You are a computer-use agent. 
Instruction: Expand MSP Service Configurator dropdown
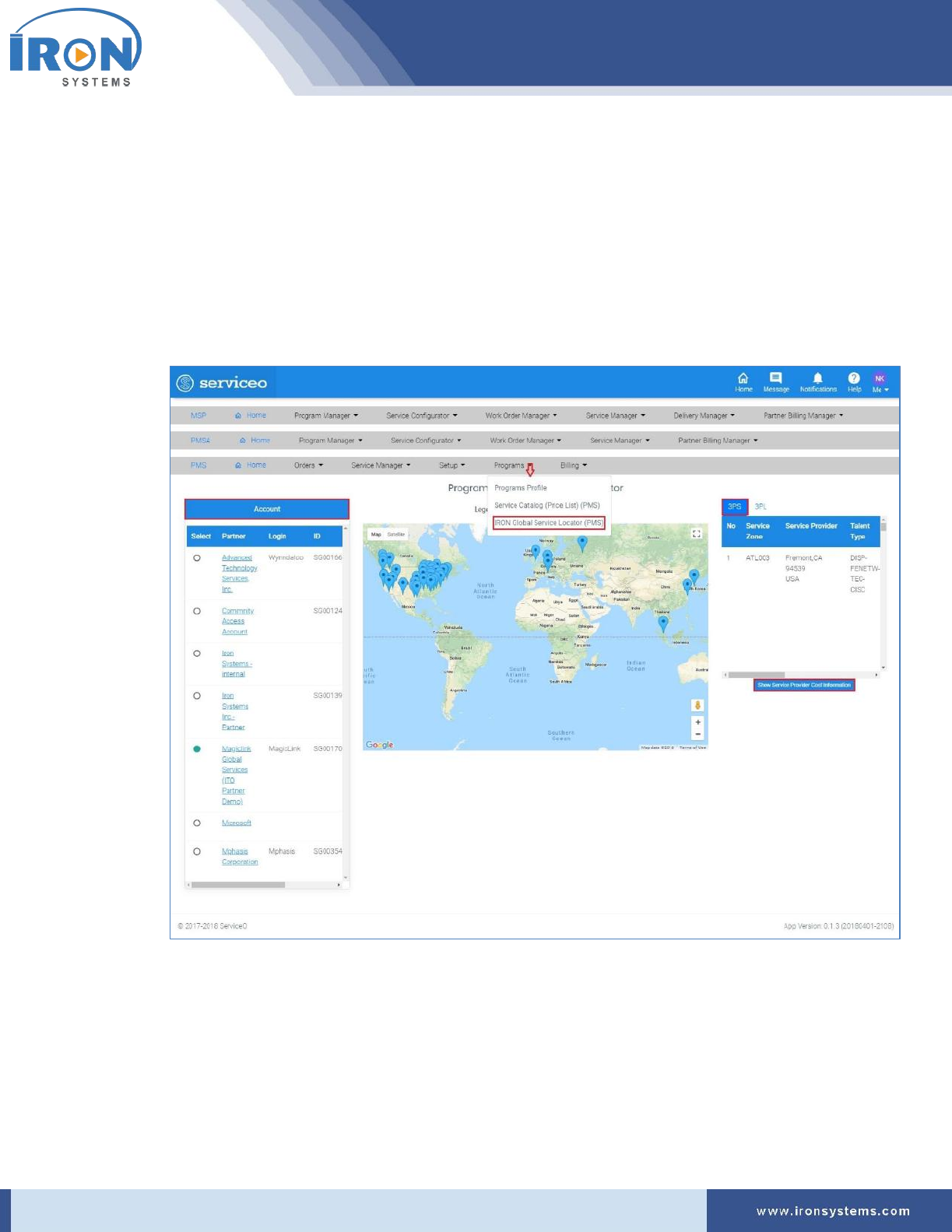pyautogui.click(x=422, y=416)
